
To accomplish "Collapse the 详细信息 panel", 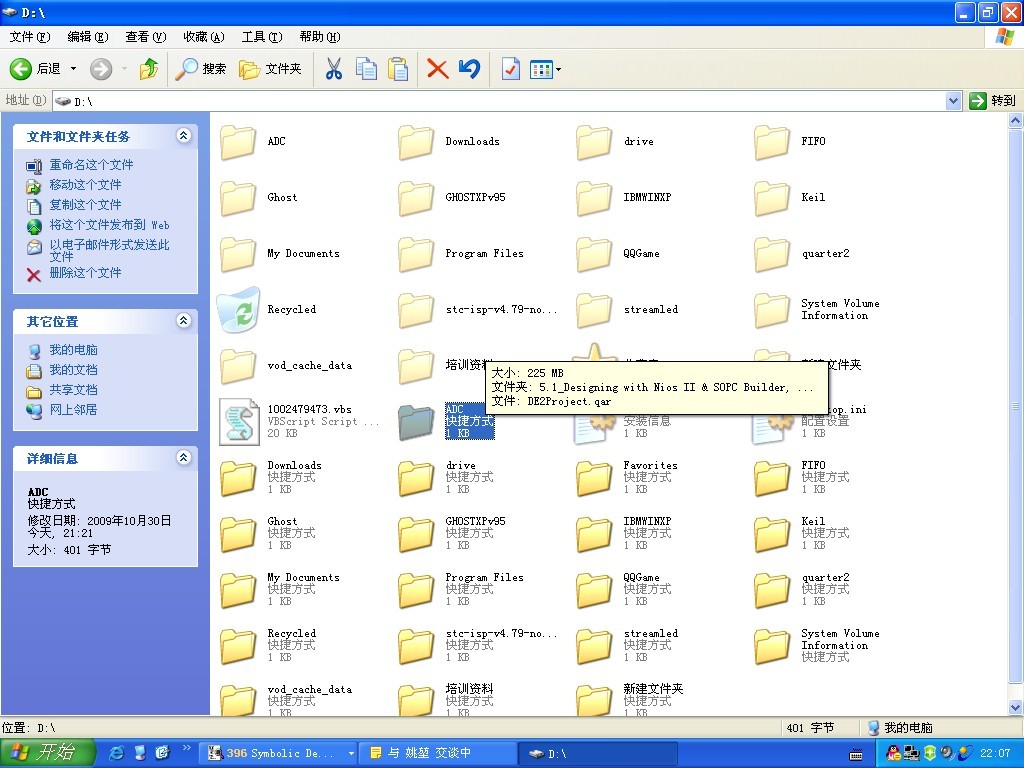I will [x=183, y=458].
